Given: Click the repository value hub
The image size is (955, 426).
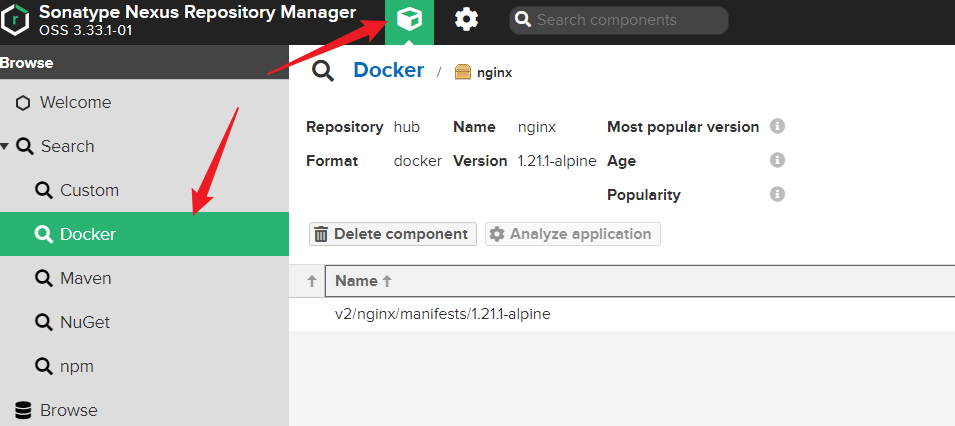Looking at the screenshot, I should pos(407,127).
